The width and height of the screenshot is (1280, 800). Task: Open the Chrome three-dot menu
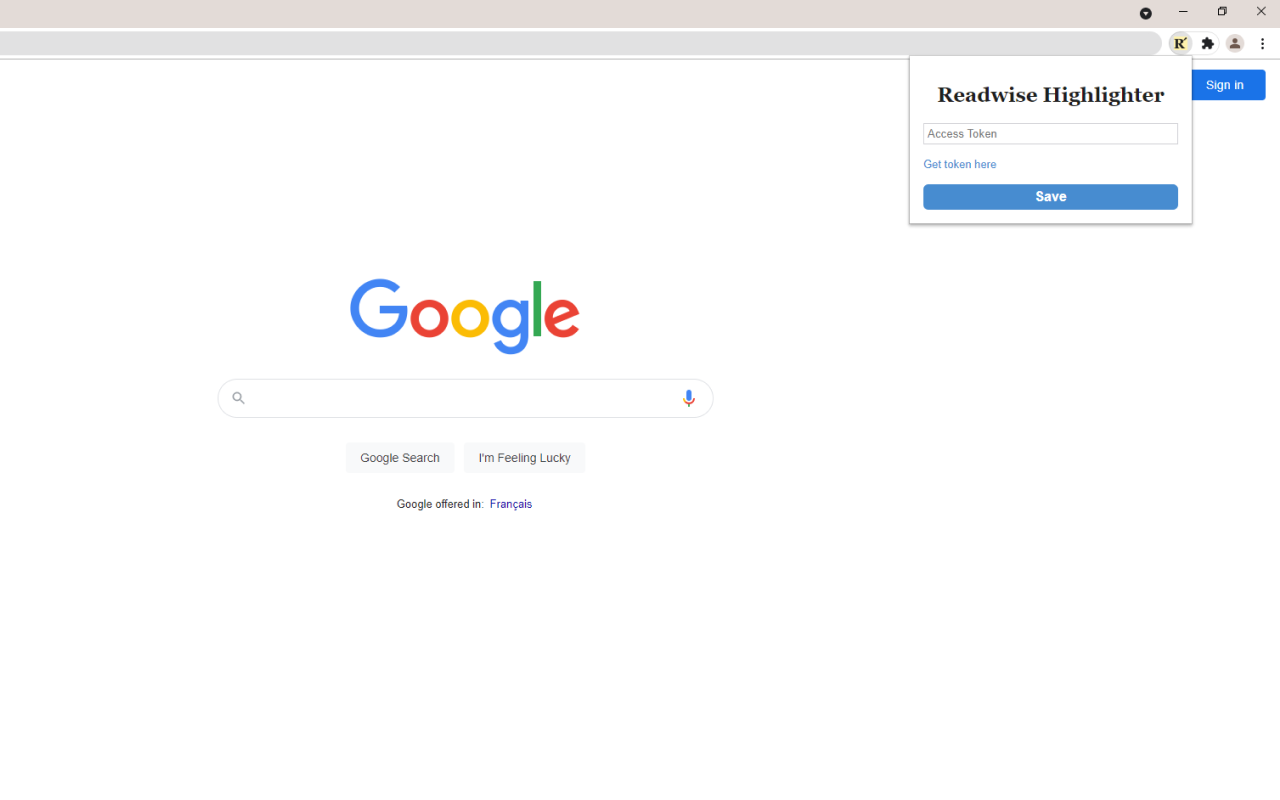(1263, 44)
